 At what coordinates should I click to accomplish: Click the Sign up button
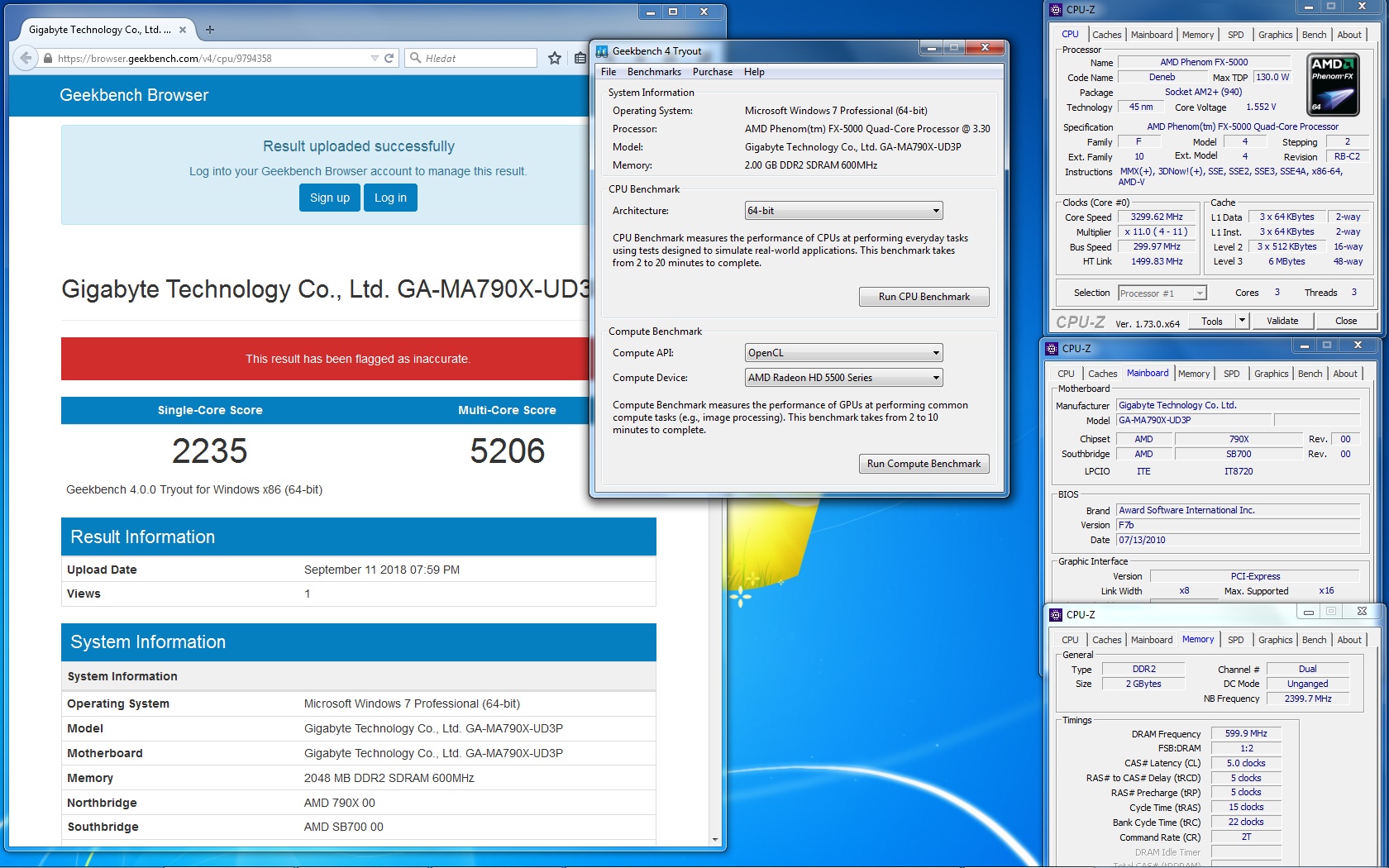330,198
